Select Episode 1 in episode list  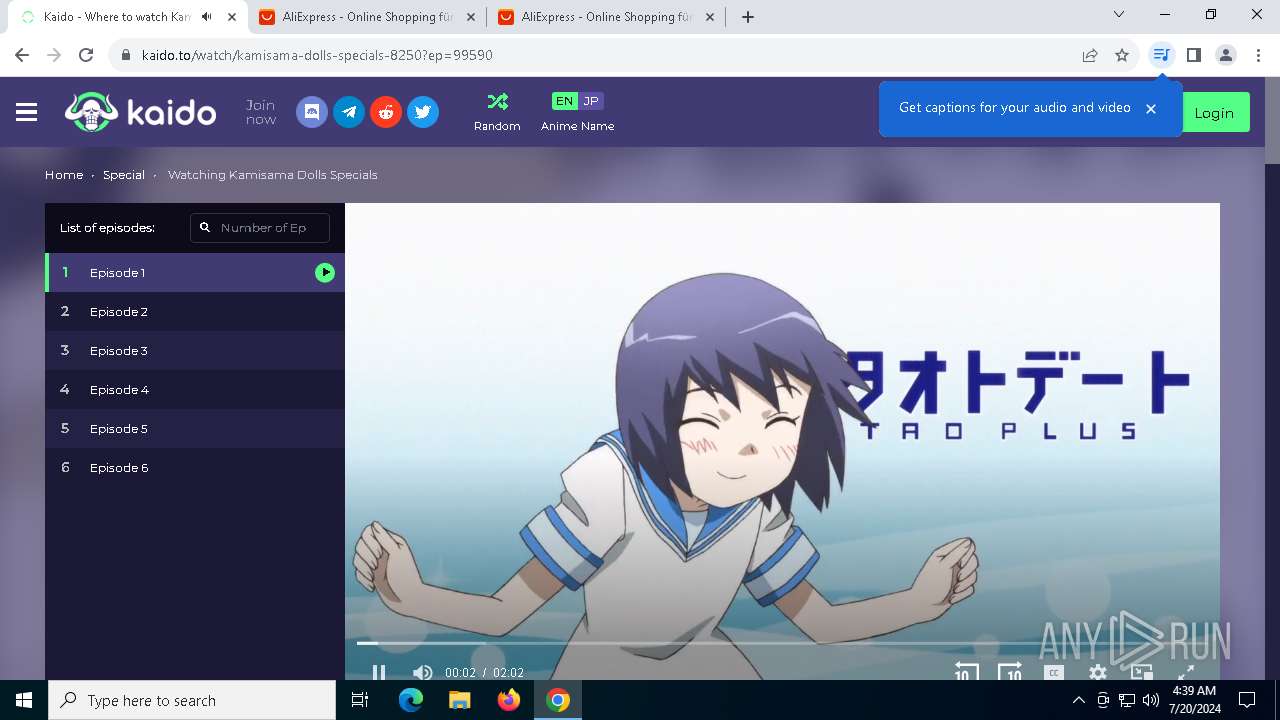point(195,272)
